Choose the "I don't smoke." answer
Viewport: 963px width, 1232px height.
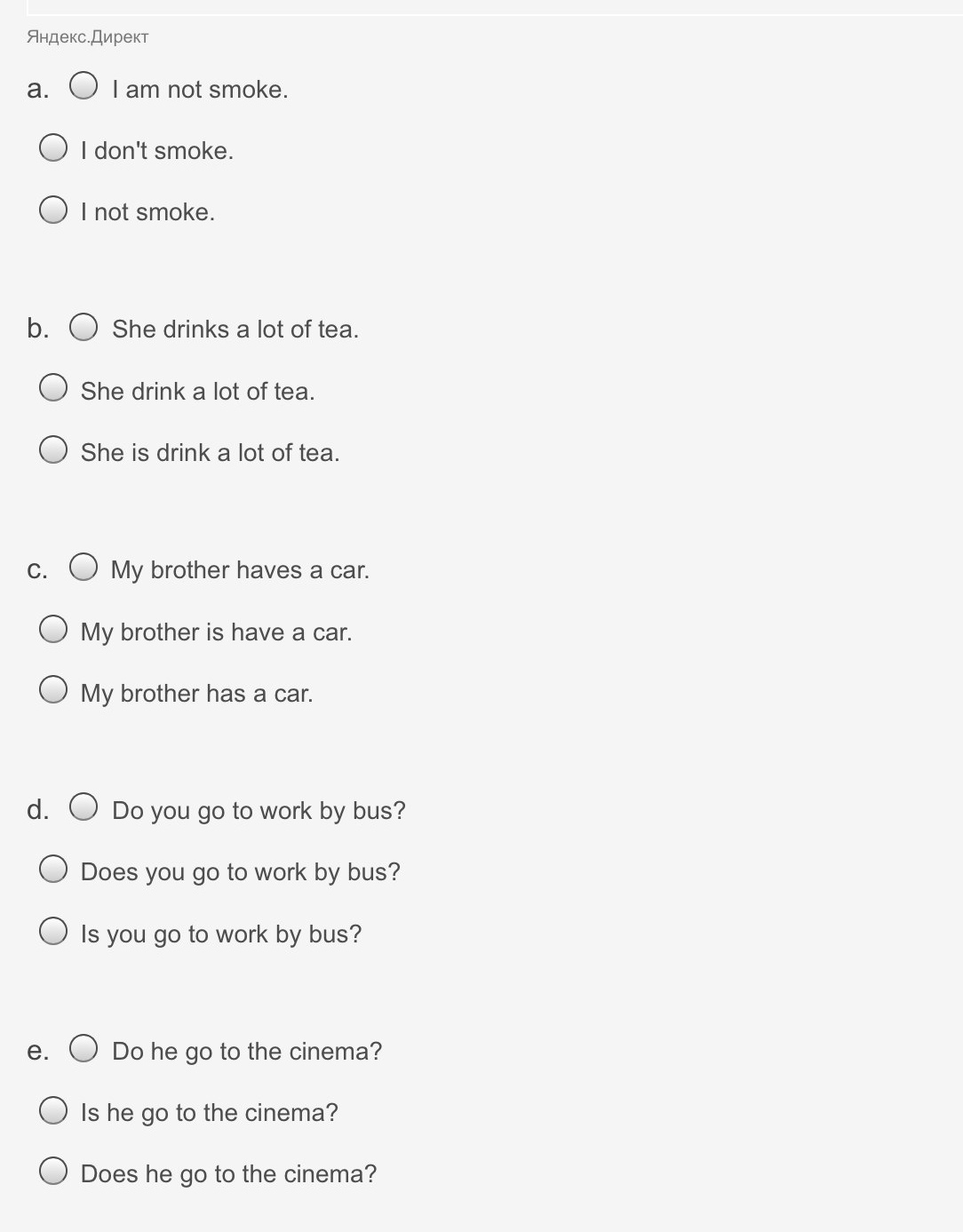(53, 147)
